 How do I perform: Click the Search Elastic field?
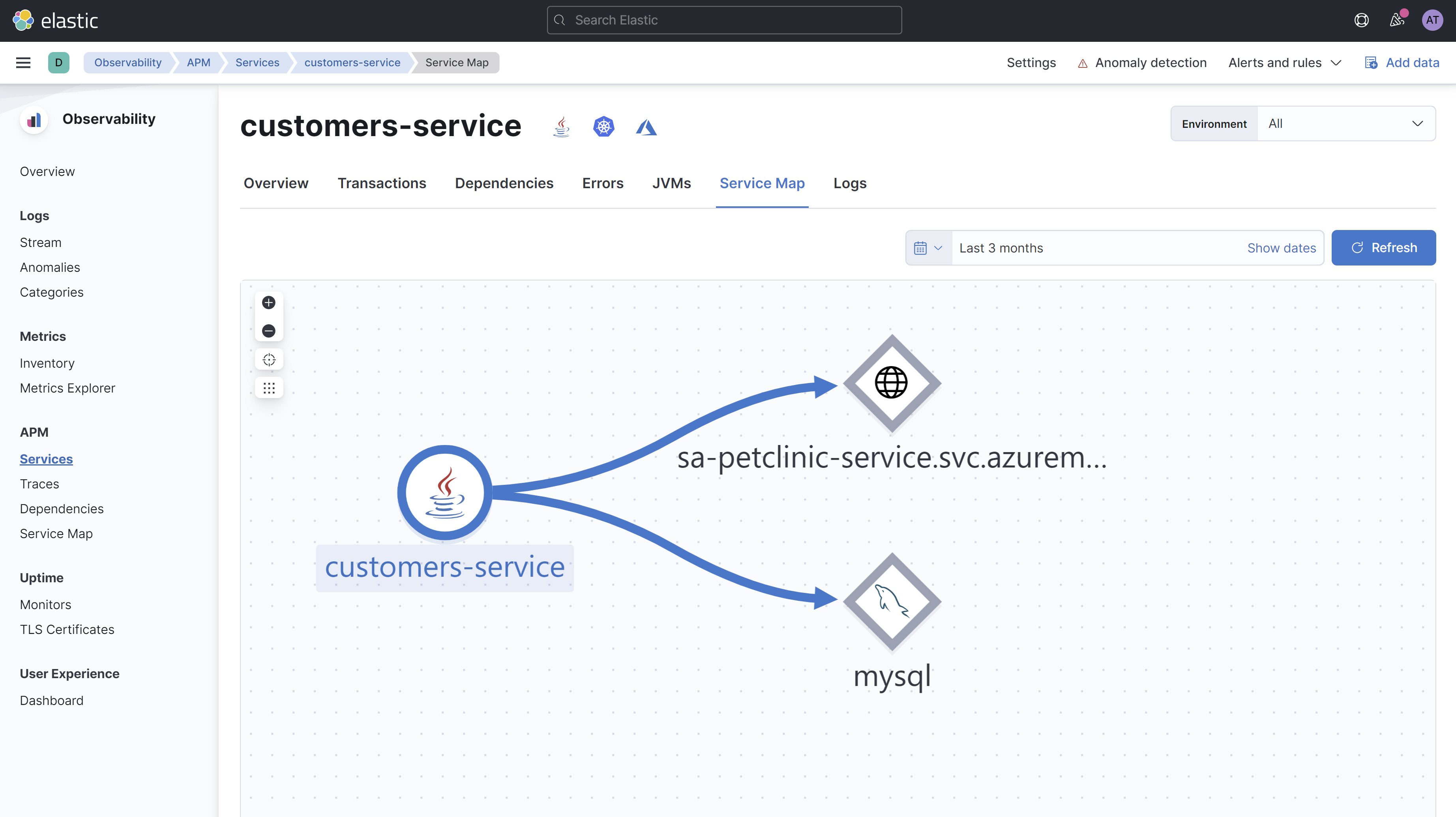[724, 21]
